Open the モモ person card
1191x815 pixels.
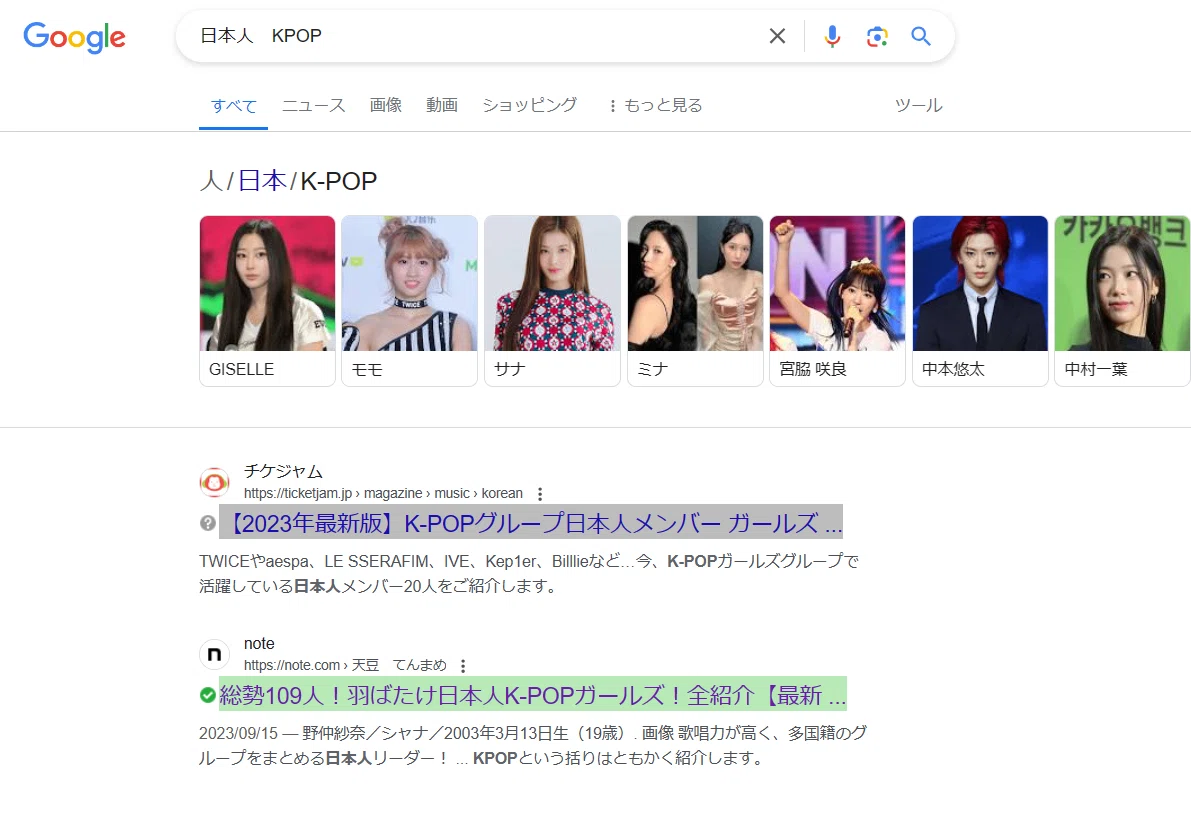pyautogui.click(x=409, y=301)
